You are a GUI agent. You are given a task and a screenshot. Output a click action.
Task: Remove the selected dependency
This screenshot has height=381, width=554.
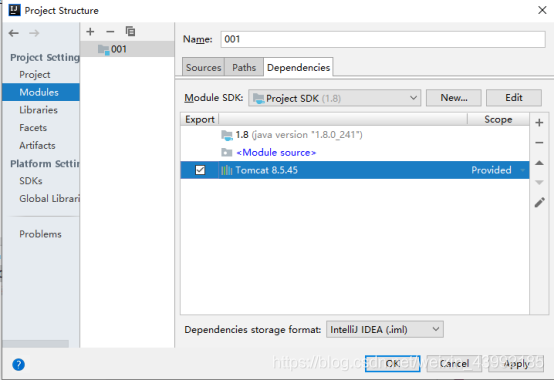click(539, 142)
